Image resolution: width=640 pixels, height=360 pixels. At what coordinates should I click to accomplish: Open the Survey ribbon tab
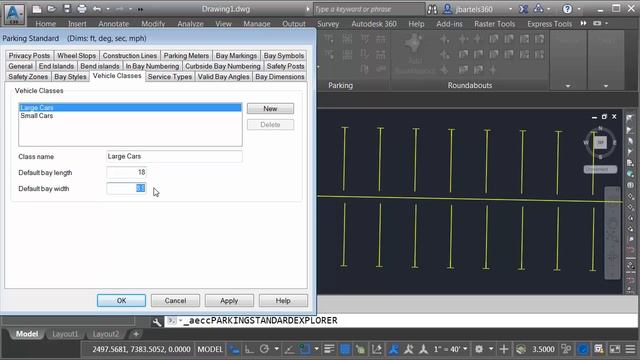(328, 24)
